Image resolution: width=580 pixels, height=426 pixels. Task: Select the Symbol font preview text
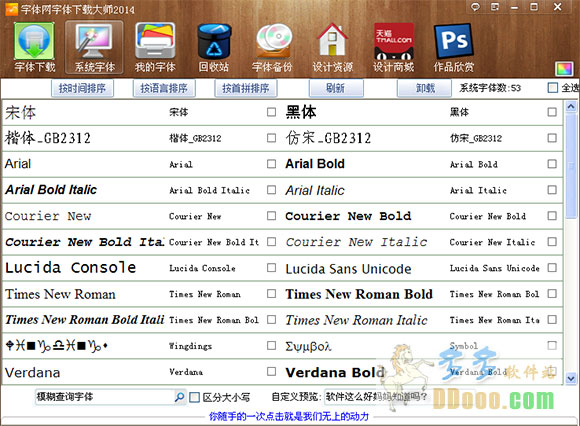coord(308,346)
